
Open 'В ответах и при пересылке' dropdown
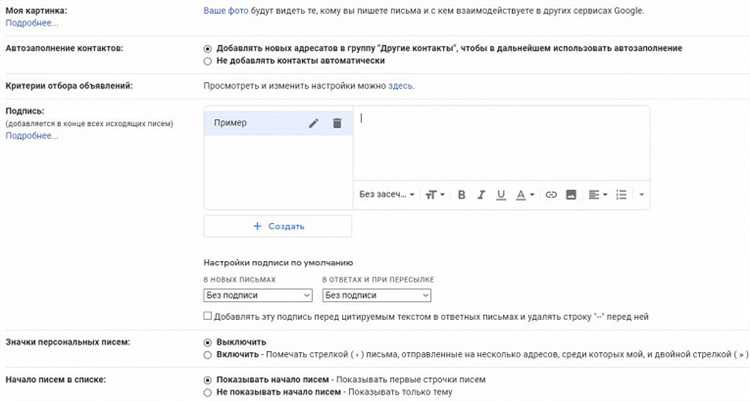(x=376, y=295)
